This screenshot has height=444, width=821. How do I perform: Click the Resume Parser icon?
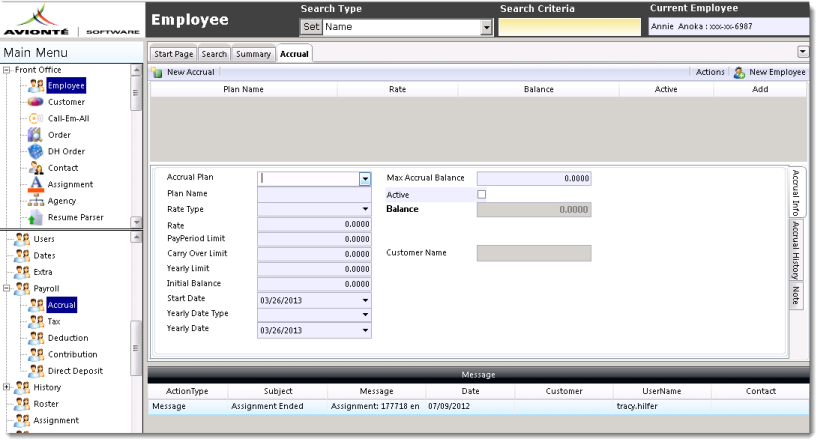pos(33,217)
